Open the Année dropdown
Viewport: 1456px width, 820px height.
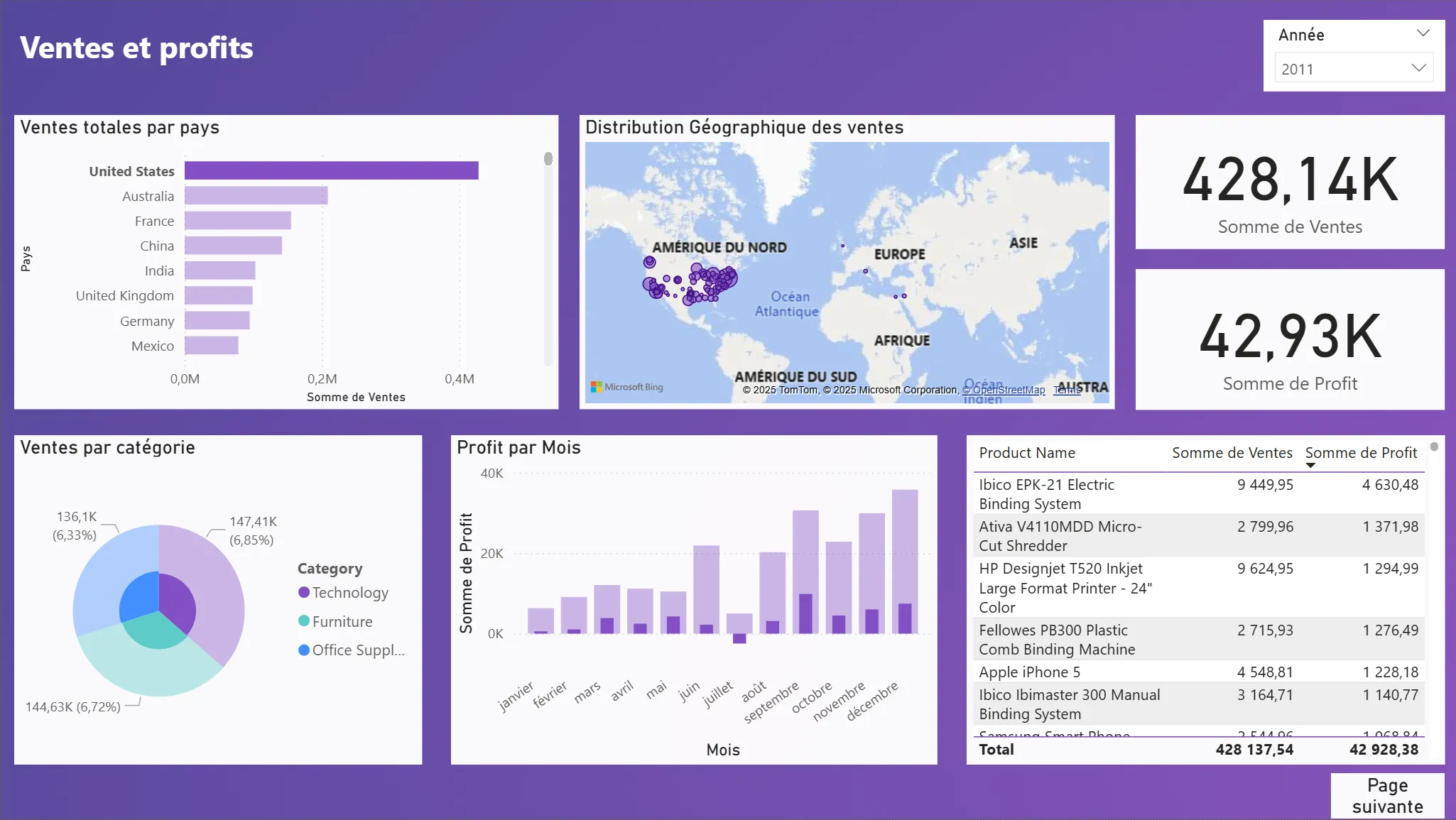click(x=1423, y=33)
